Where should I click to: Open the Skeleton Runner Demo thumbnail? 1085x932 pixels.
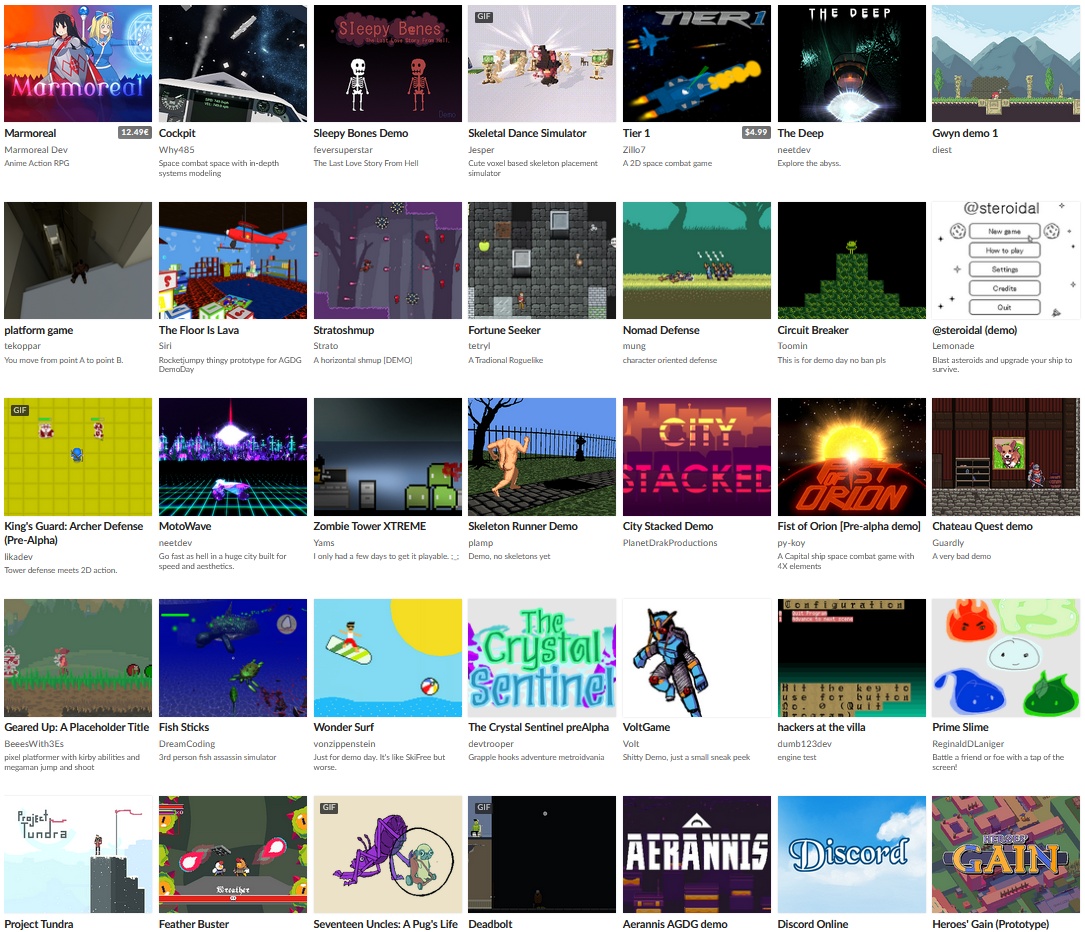click(542, 457)
